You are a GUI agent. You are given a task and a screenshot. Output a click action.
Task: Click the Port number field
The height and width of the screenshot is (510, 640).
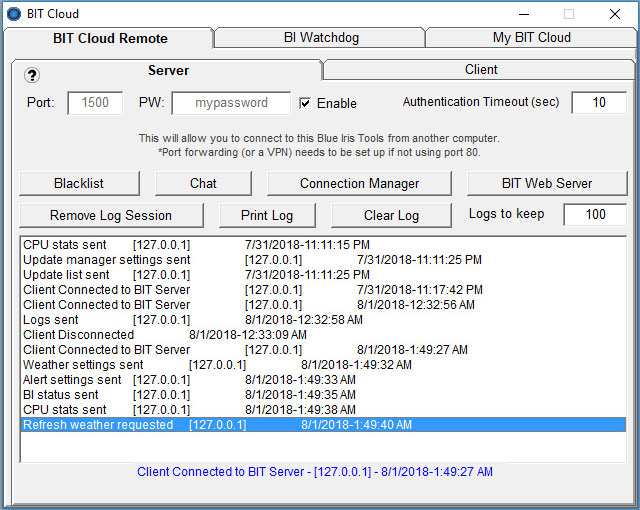(95, 103)
